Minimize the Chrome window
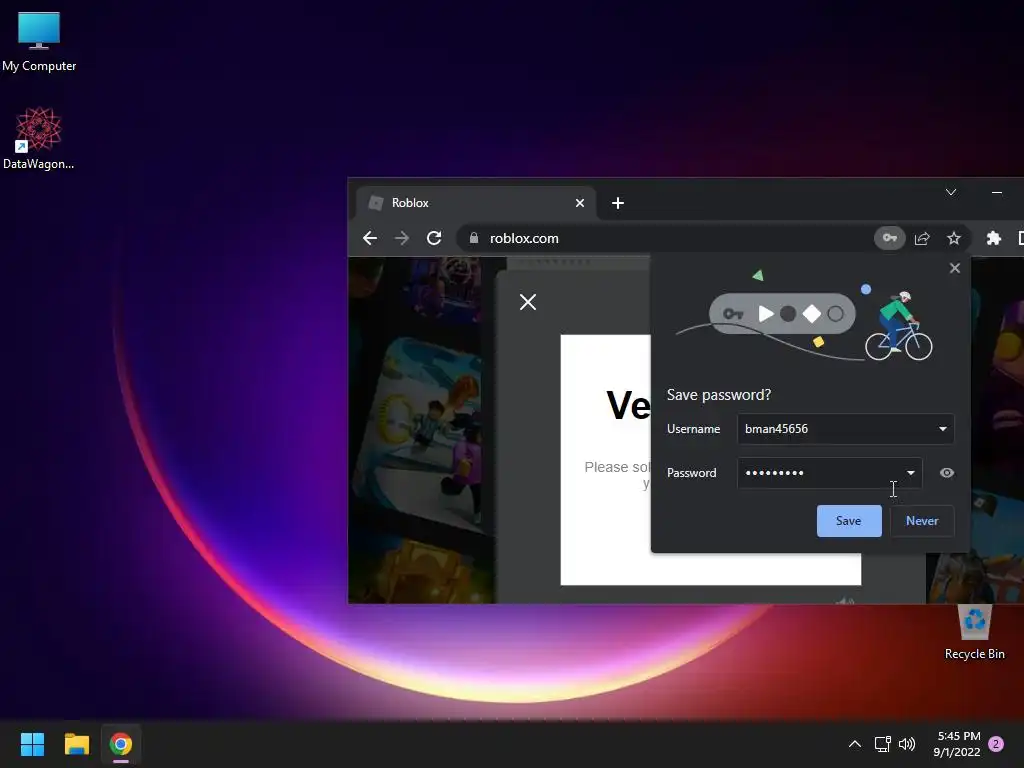 click(x=997, y=192)
